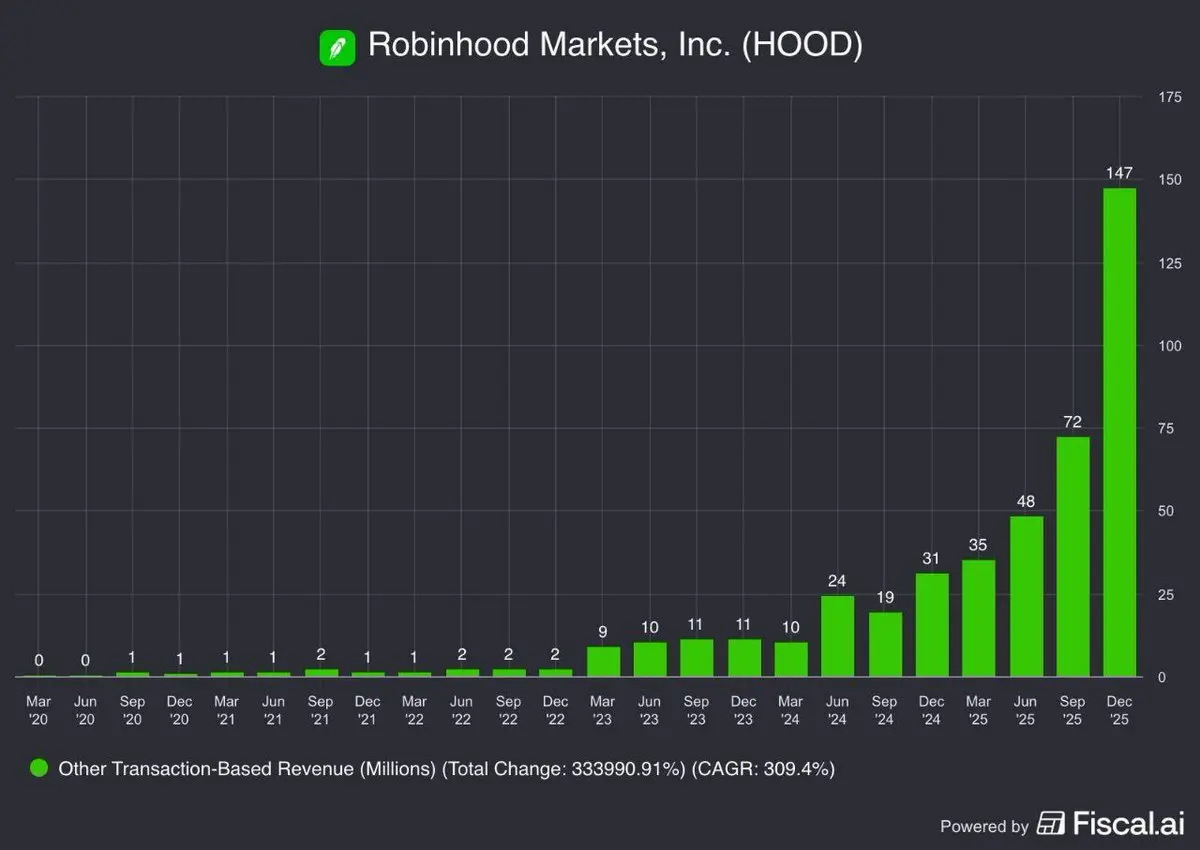The height and width of the screenshot is (850, 1200).
Task: Click the value label 24
Action: click(x=838, y=581)
